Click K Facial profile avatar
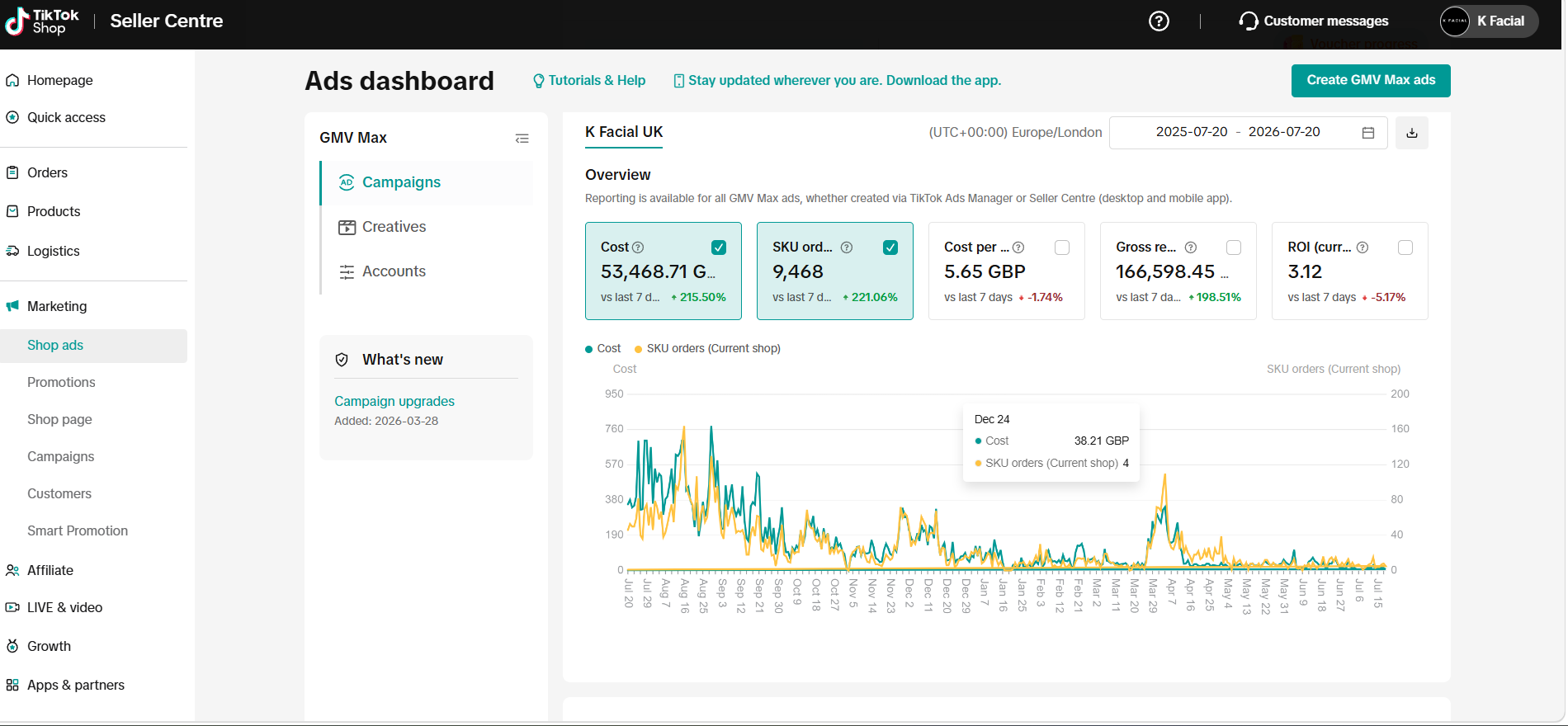The height and width of the screenshot is (726, 1568). (x=1454, y=21)
